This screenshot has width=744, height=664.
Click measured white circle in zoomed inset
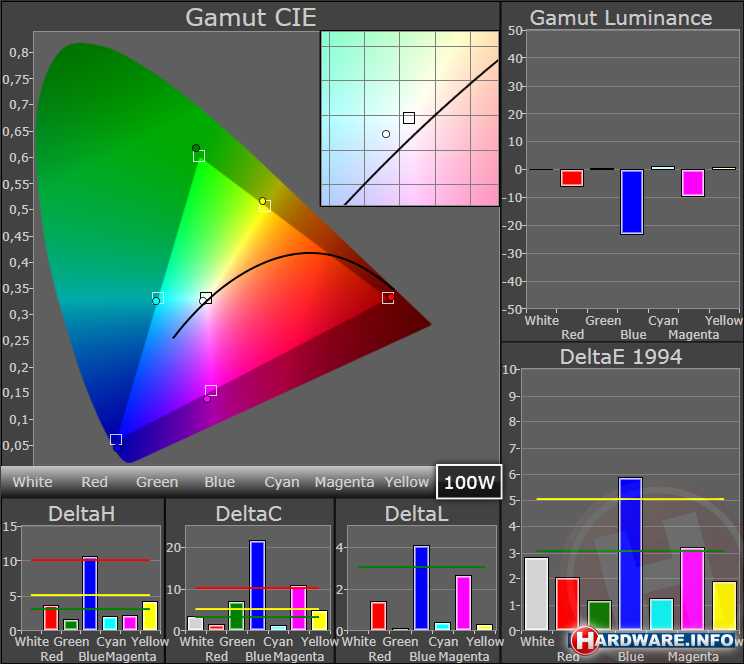386,134
